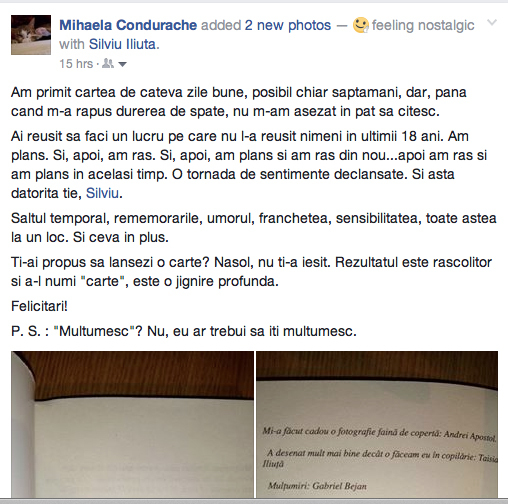The height and width of the screenshot is (504, 508).
Task: Open the post options chevron menu
Action: (x=492, y=22)
